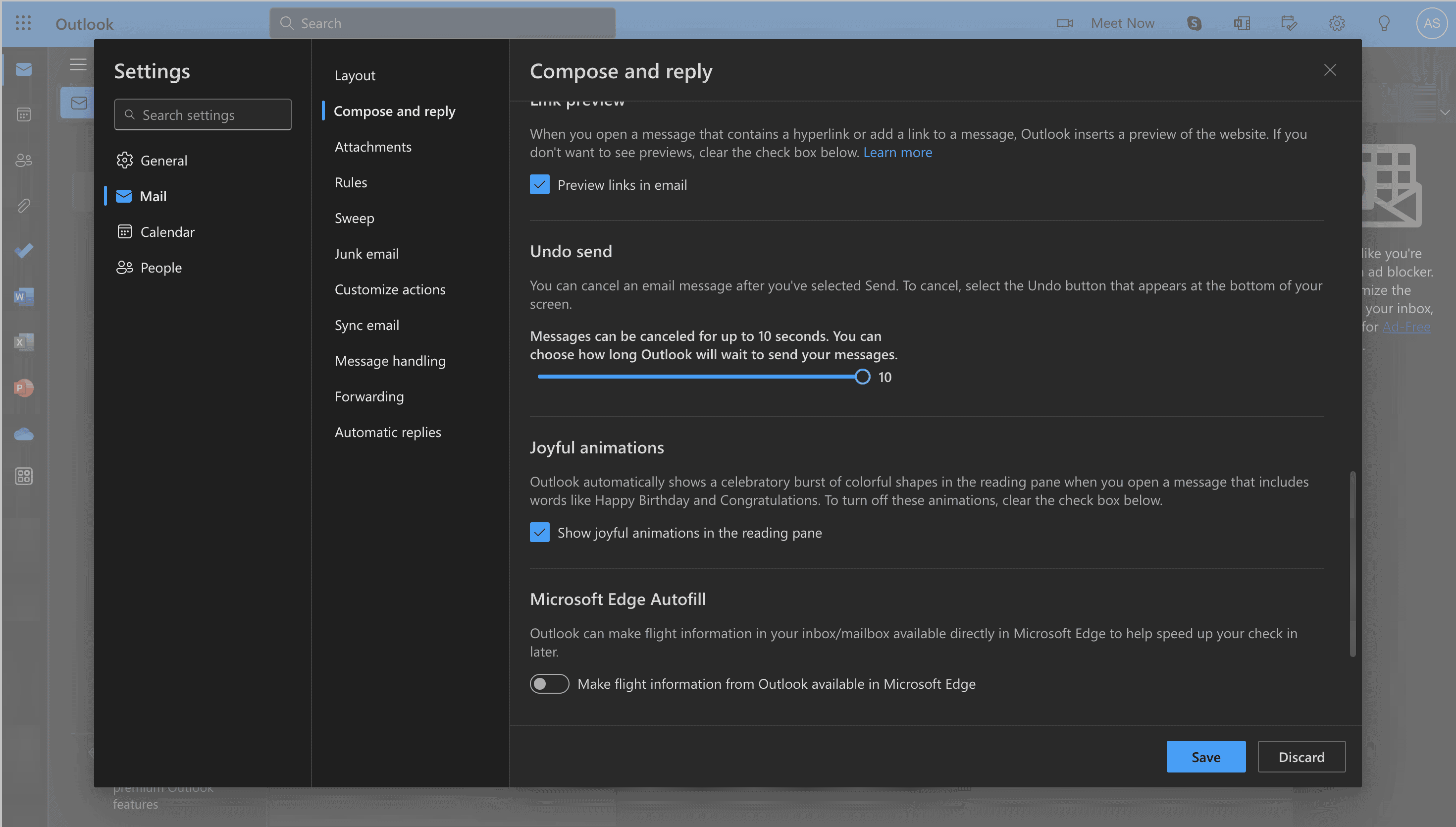The image size is (1456, 827).
Task: Open the app launcher grid menu
Action: (23, 23)
